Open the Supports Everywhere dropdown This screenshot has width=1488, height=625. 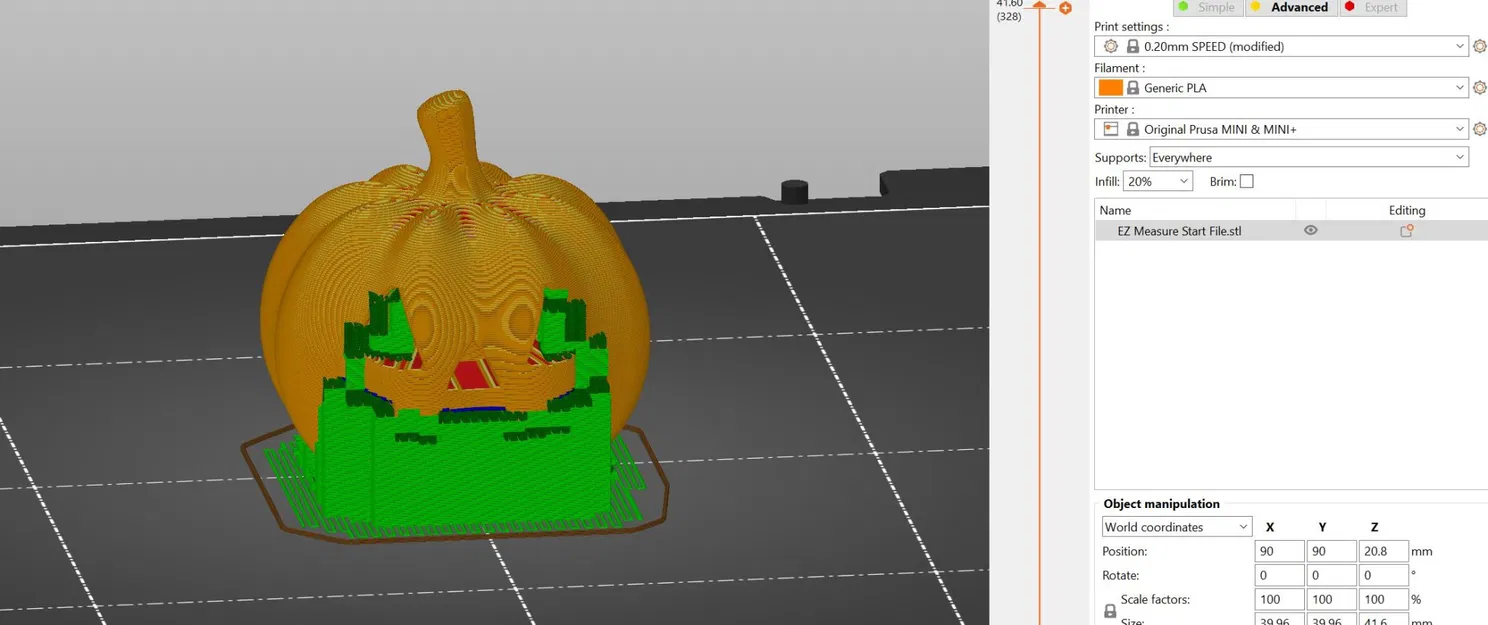point(1309,157)
